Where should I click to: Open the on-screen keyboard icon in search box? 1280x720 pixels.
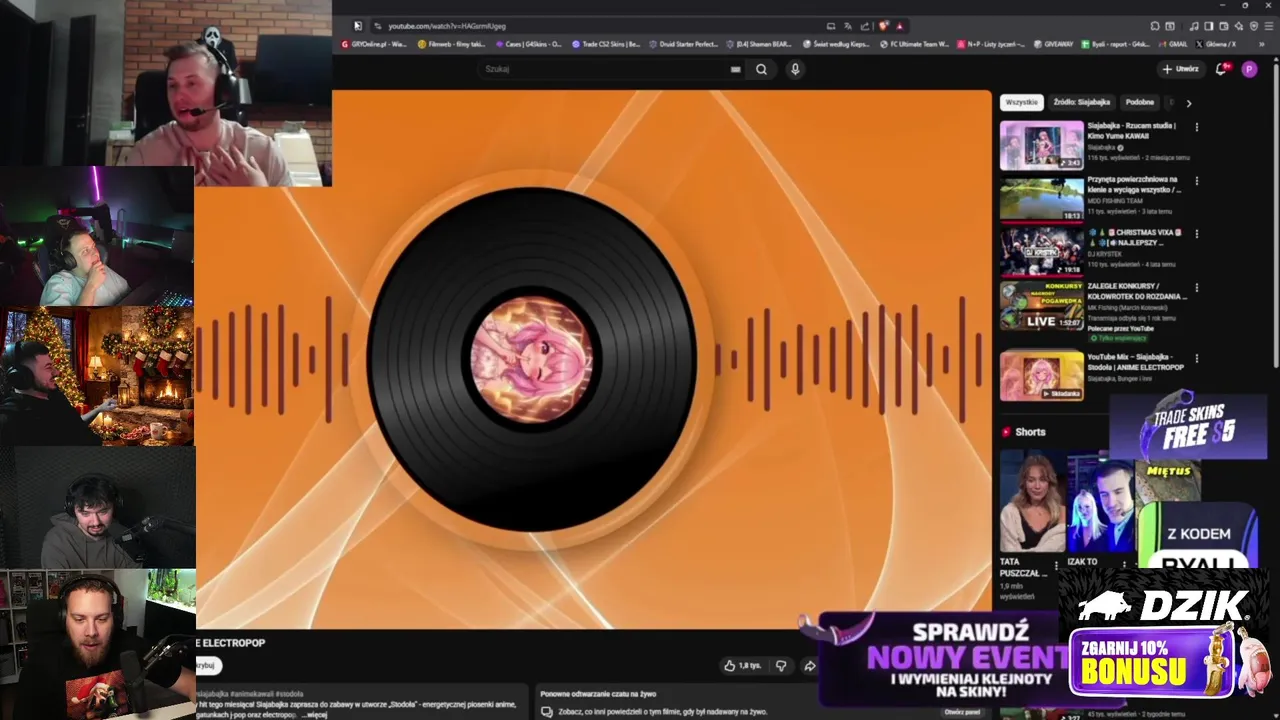click(735, 69)
